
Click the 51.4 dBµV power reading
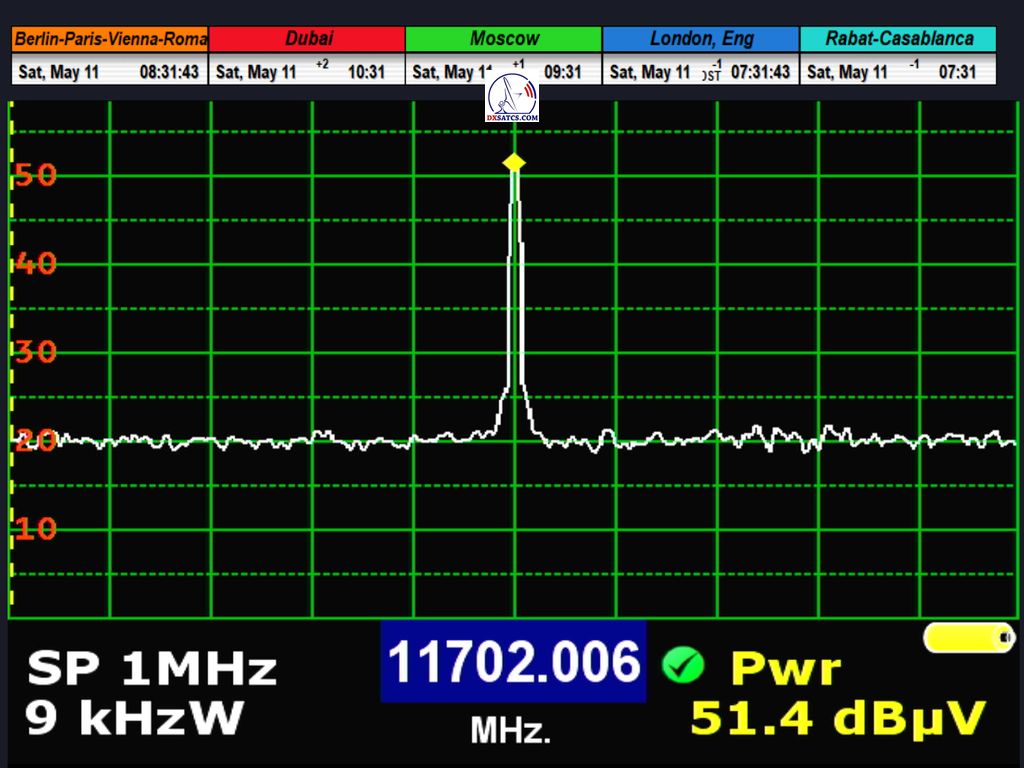click(838, 718)
